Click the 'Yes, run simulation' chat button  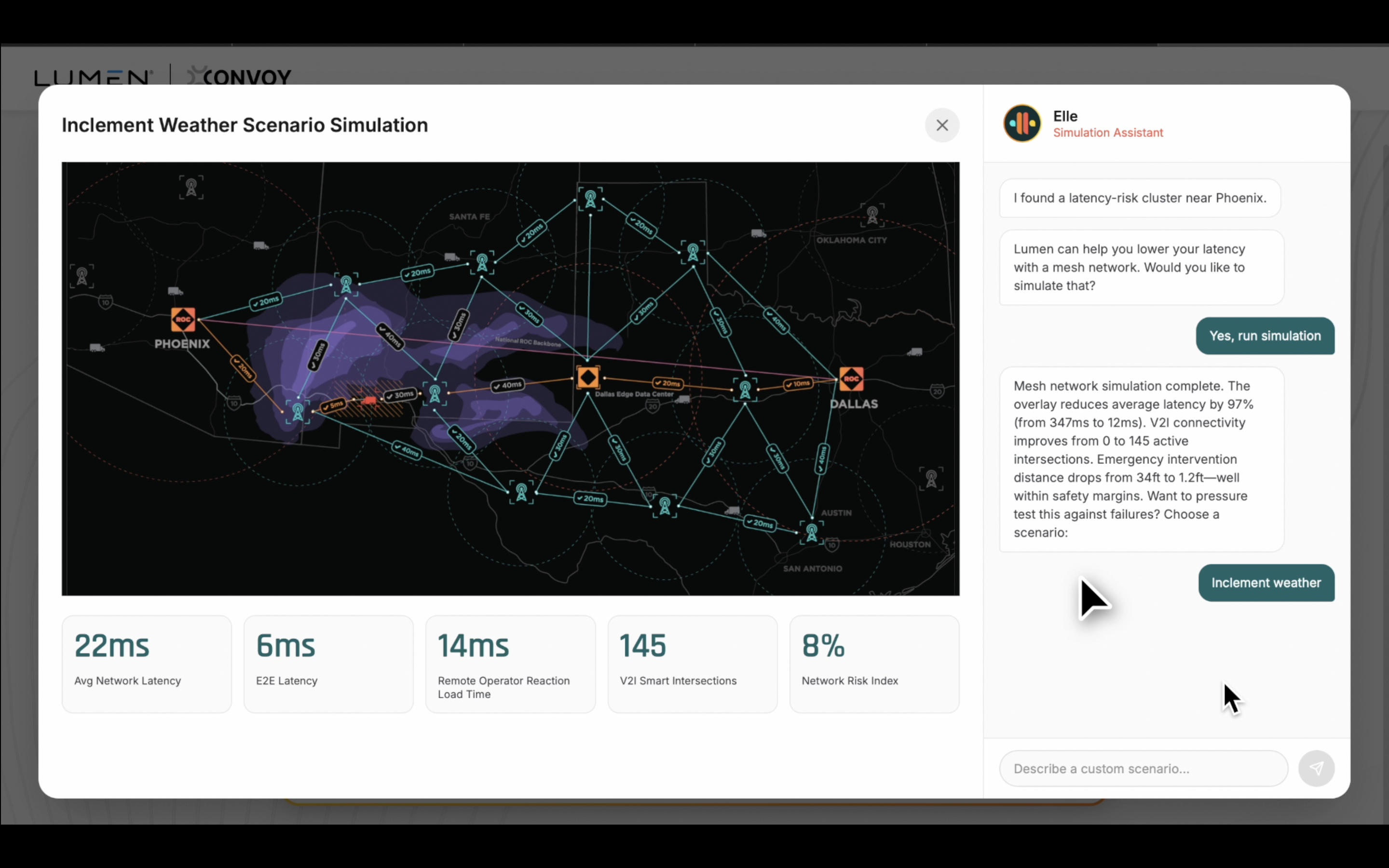point(1265,336)
